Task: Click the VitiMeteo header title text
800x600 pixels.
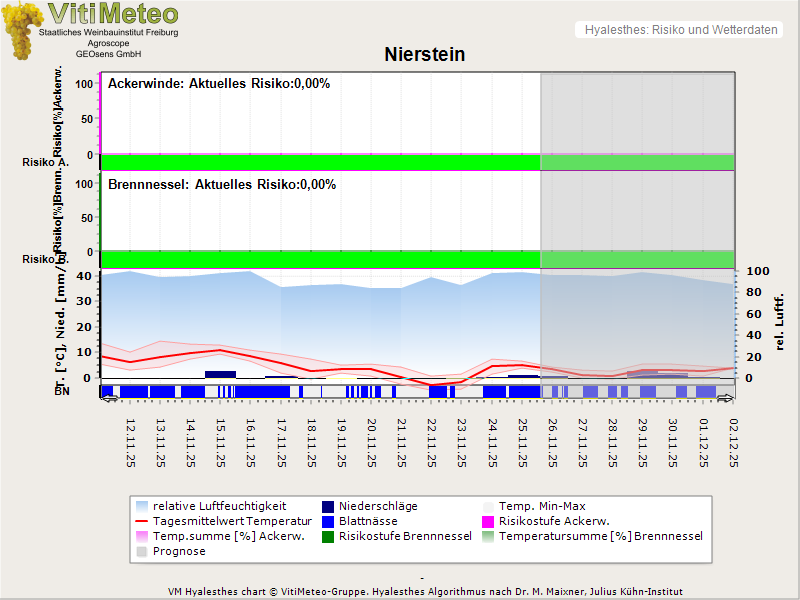Action: tap(113, 14)
